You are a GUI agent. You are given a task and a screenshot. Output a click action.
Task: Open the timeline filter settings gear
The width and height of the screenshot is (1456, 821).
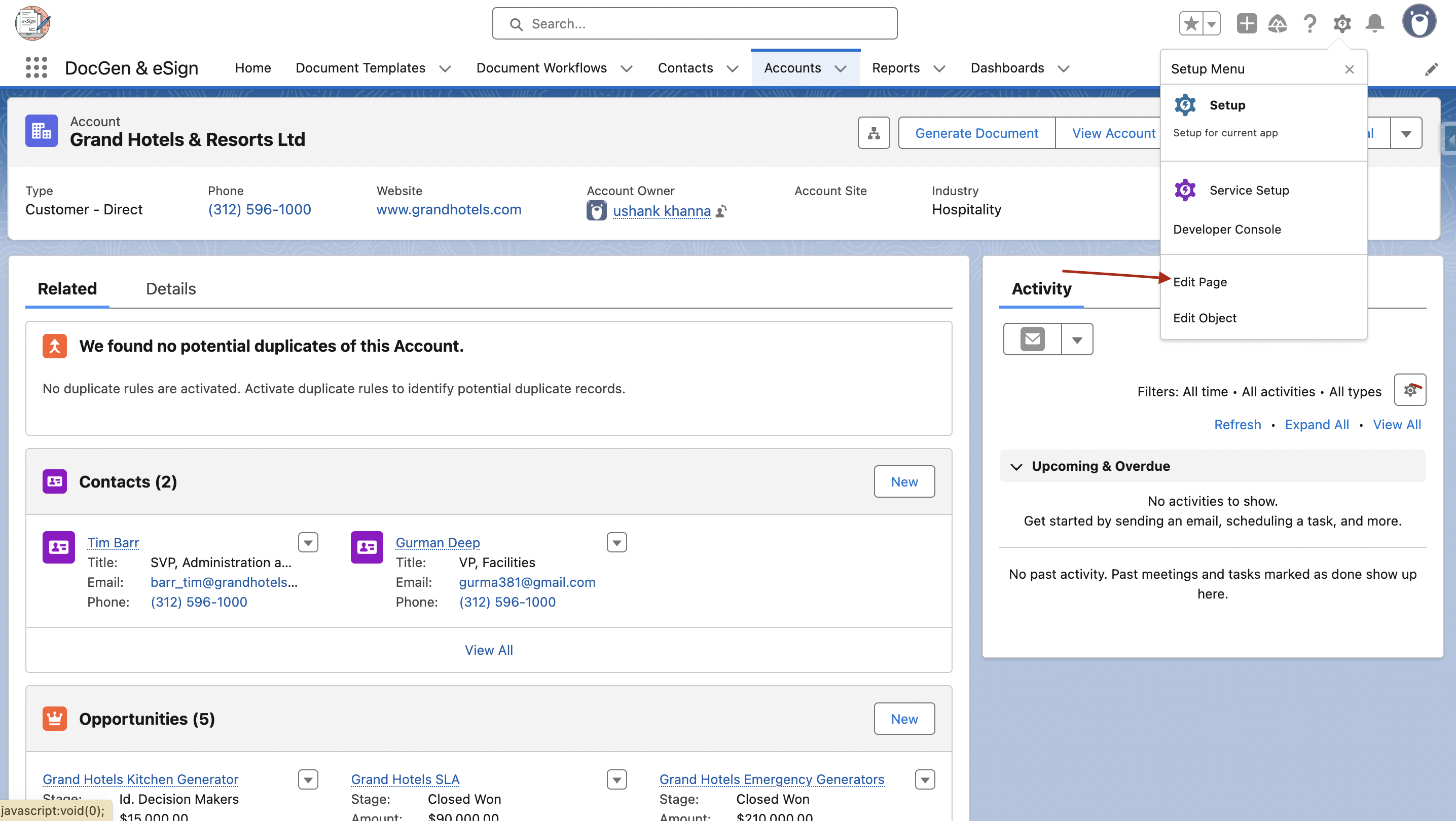pos(1410,390)
